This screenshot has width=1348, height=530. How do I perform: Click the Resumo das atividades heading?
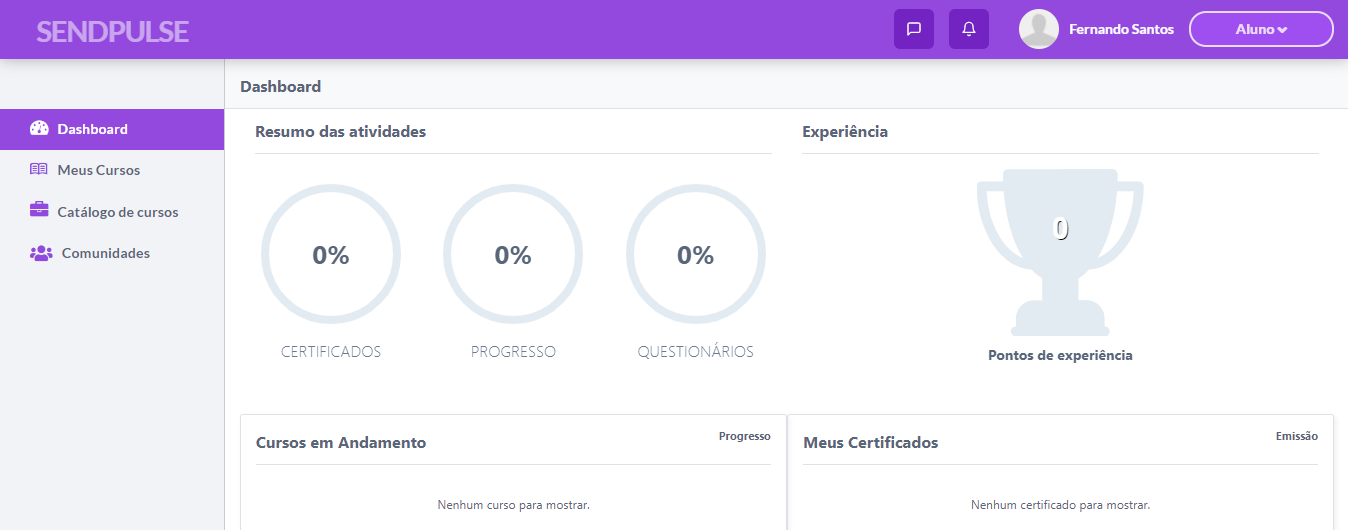click(341, 132)
